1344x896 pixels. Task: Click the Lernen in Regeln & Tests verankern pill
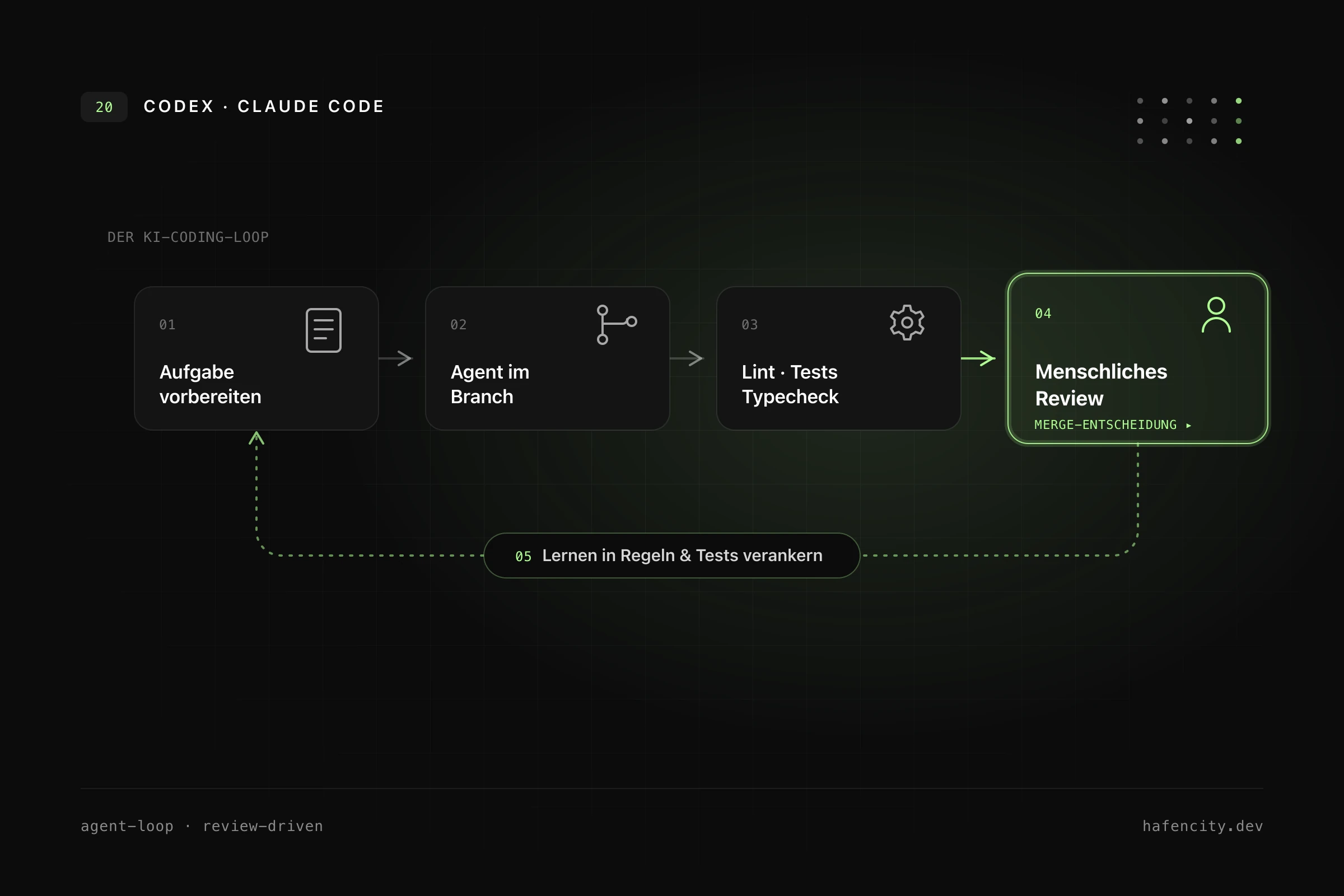click(671, 556)
